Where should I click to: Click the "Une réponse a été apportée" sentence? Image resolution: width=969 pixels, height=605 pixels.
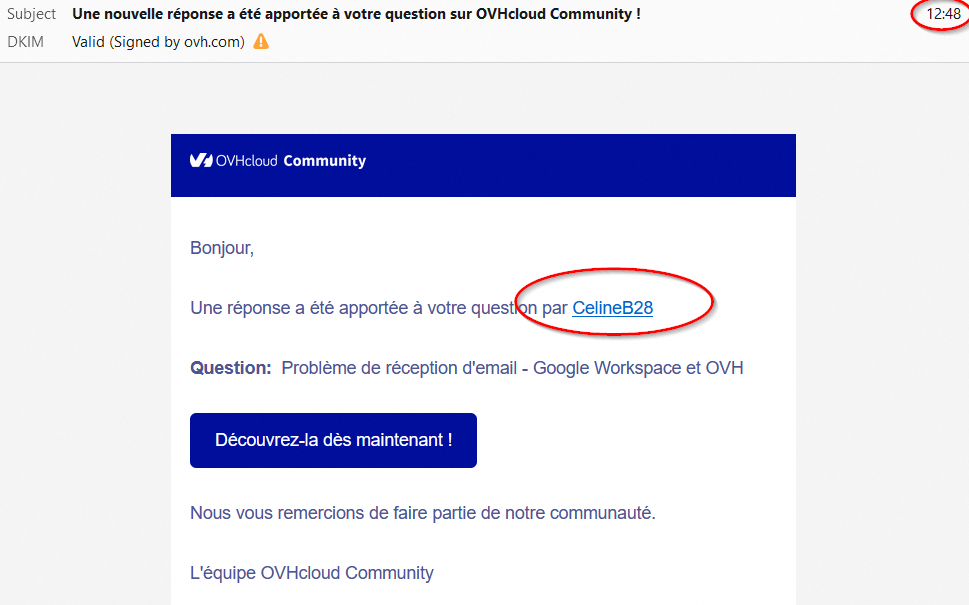(360, 308)
